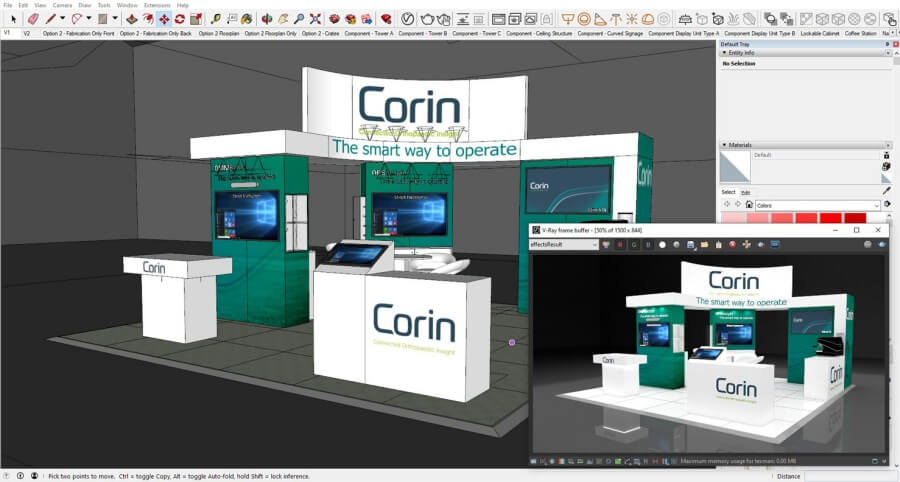Pick the material eyedropper sample tool

click(886, 191)
